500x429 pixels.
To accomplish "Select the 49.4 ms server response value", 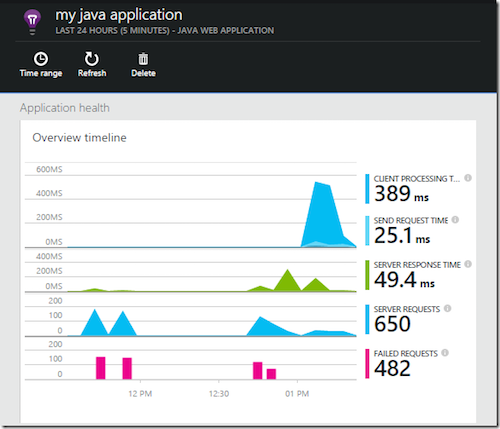I will [x=404, y=280].
